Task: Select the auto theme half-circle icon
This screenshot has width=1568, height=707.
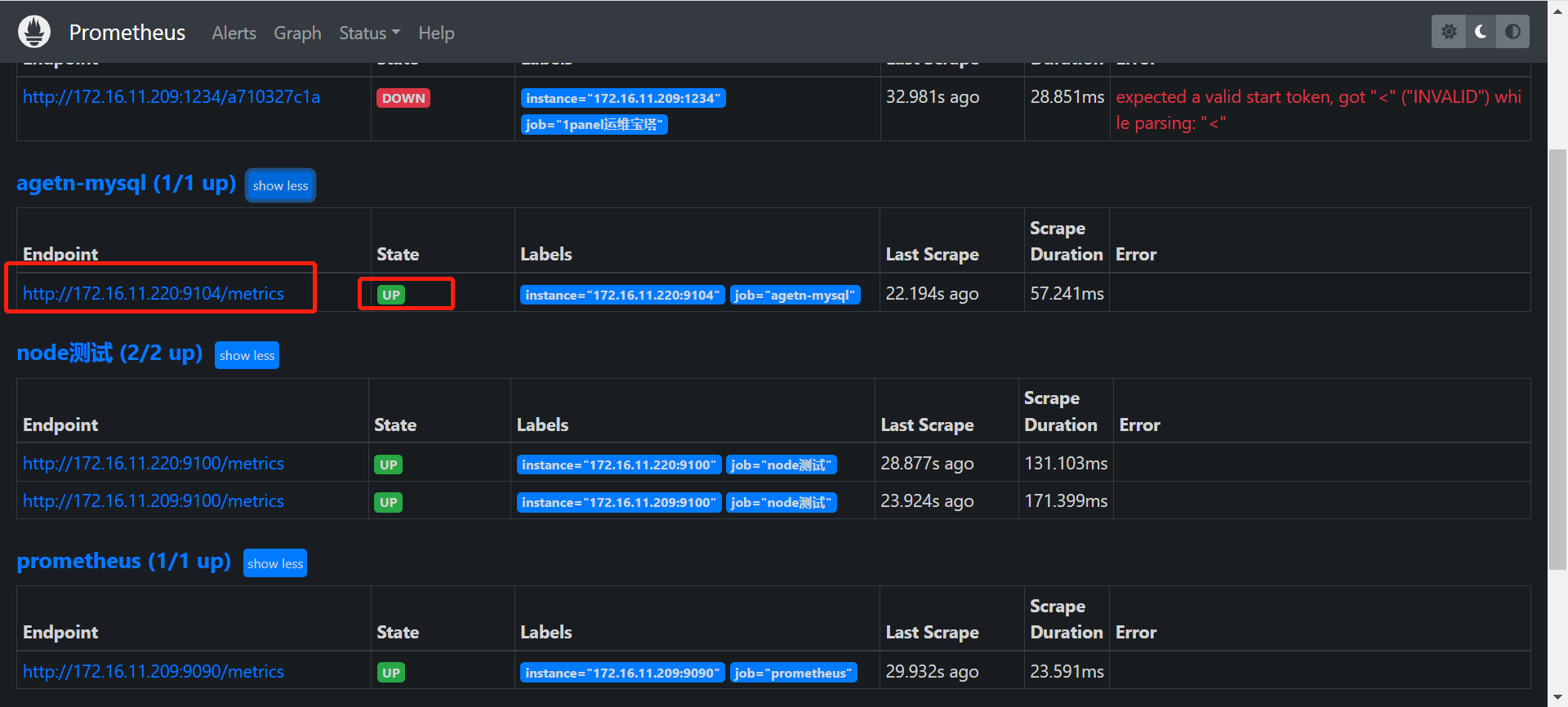Action: (1512, 32)
